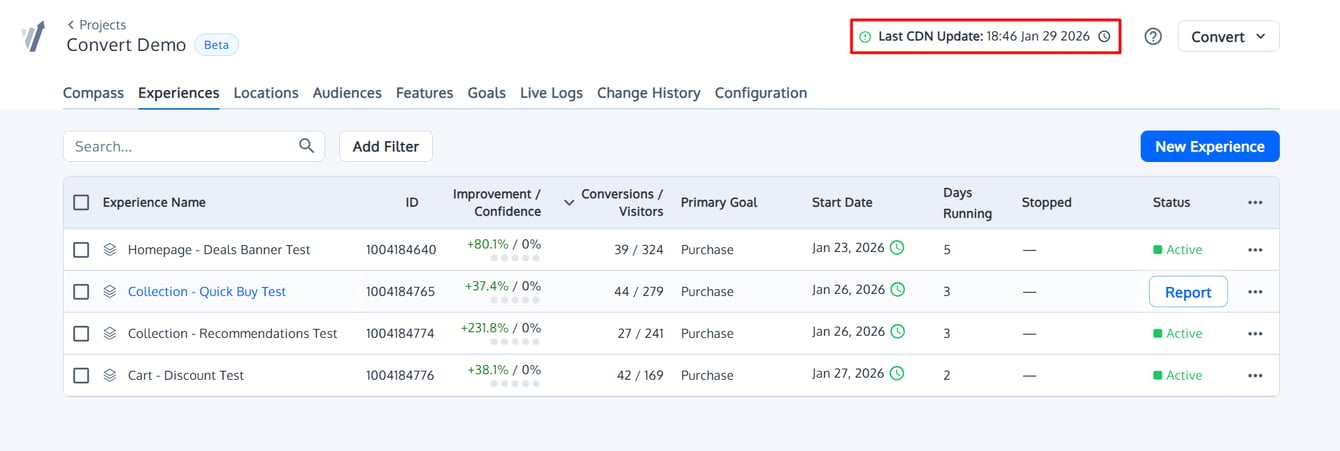
Task: Open the Collection - Quick Buy Test link
Action: pyautogui.click(x=207, y=292)
